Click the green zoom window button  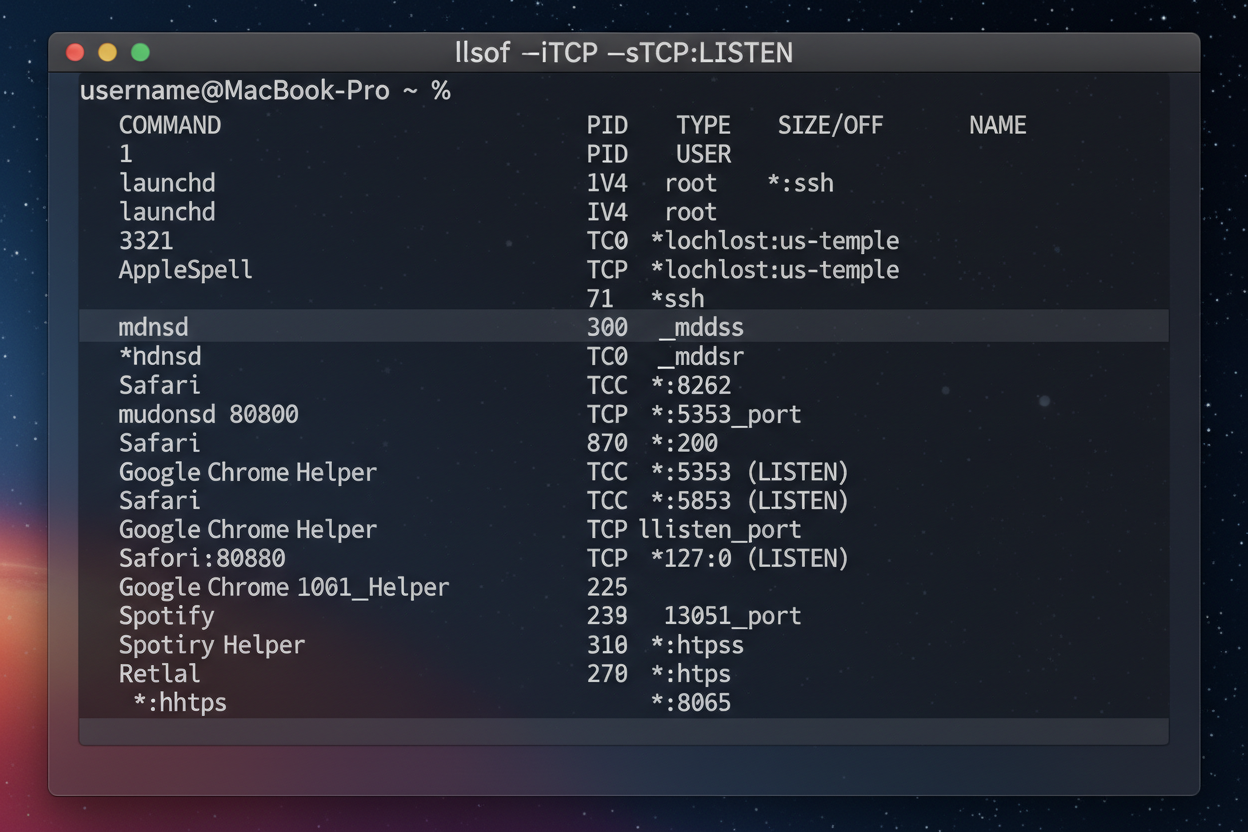(140, 52)
